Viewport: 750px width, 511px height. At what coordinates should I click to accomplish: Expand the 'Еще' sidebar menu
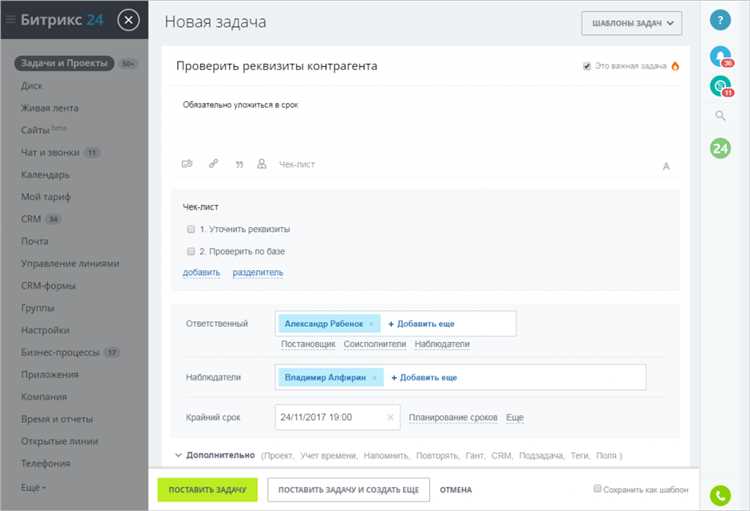33,488
